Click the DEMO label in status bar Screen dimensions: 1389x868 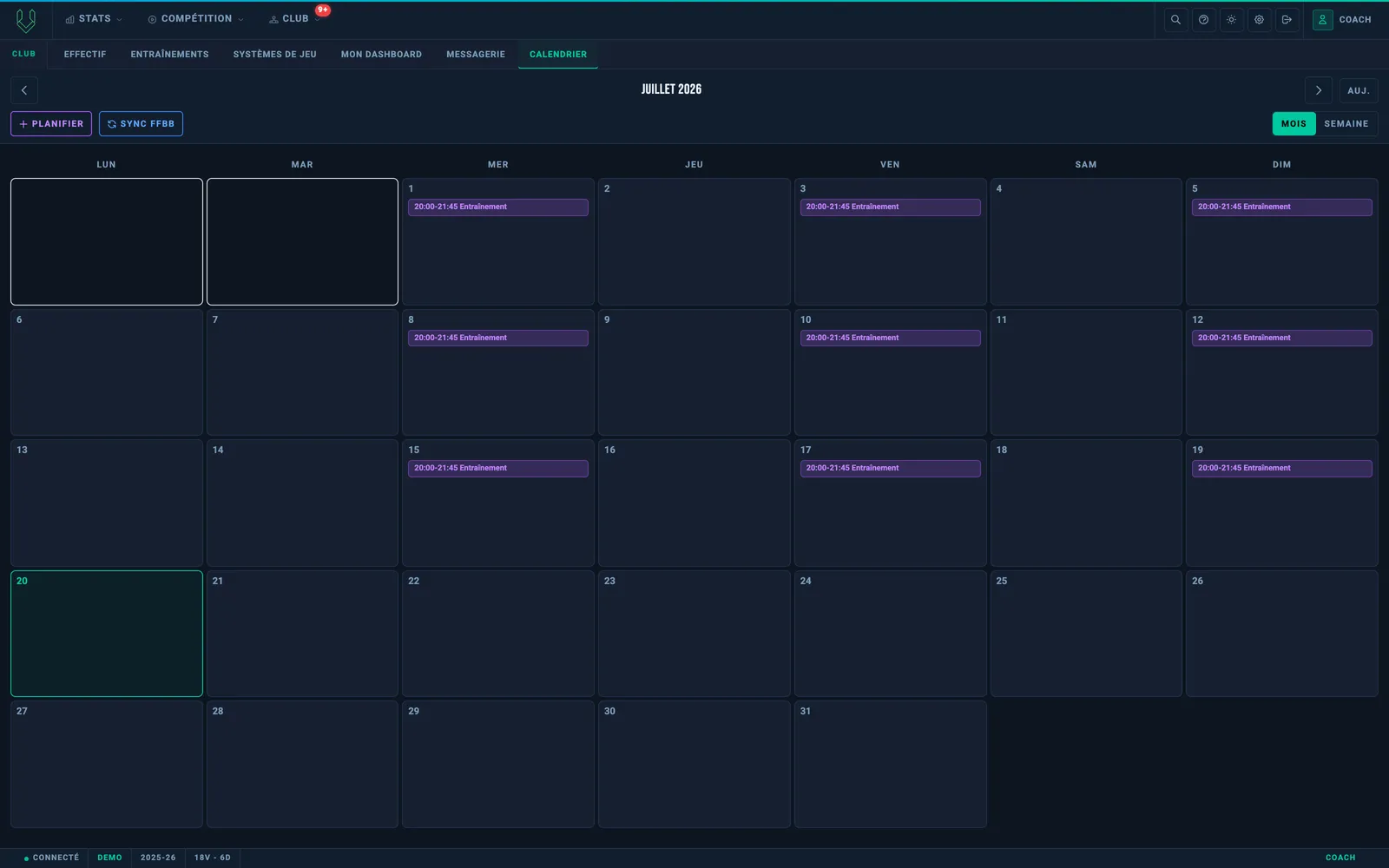click(x=109, y=858)
